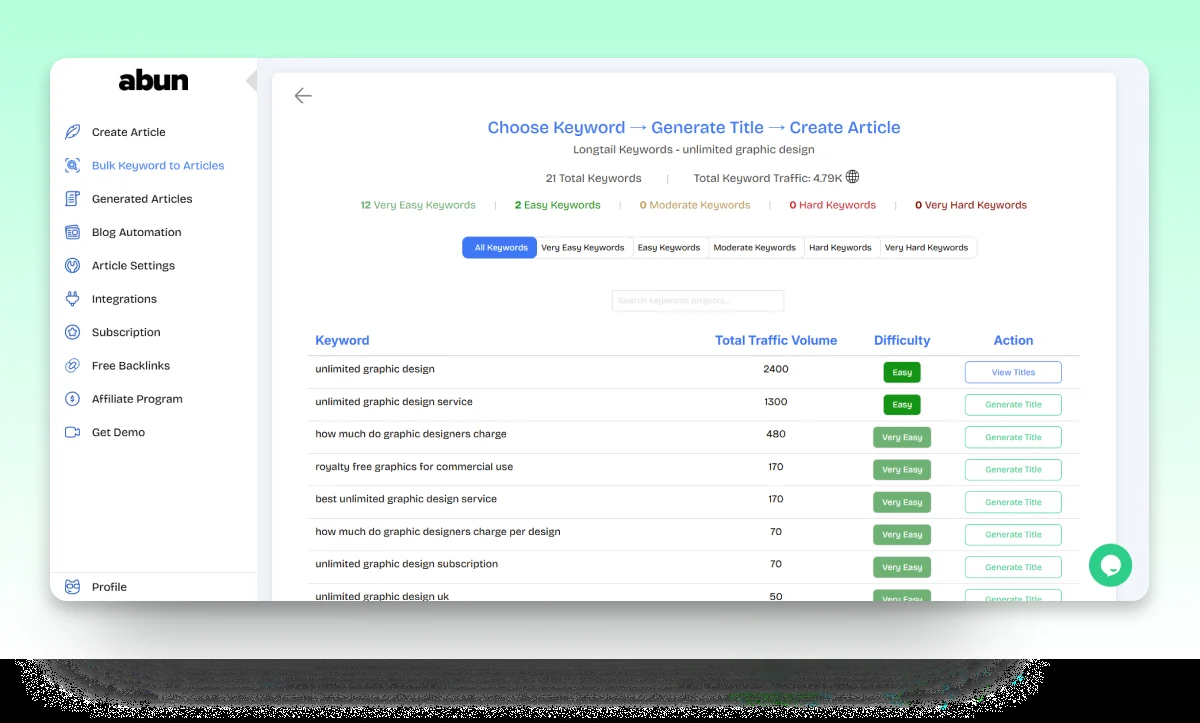Click the Integrations plug icon
The height and width of the screenshot is (723, 1200).
coord(72,299)
